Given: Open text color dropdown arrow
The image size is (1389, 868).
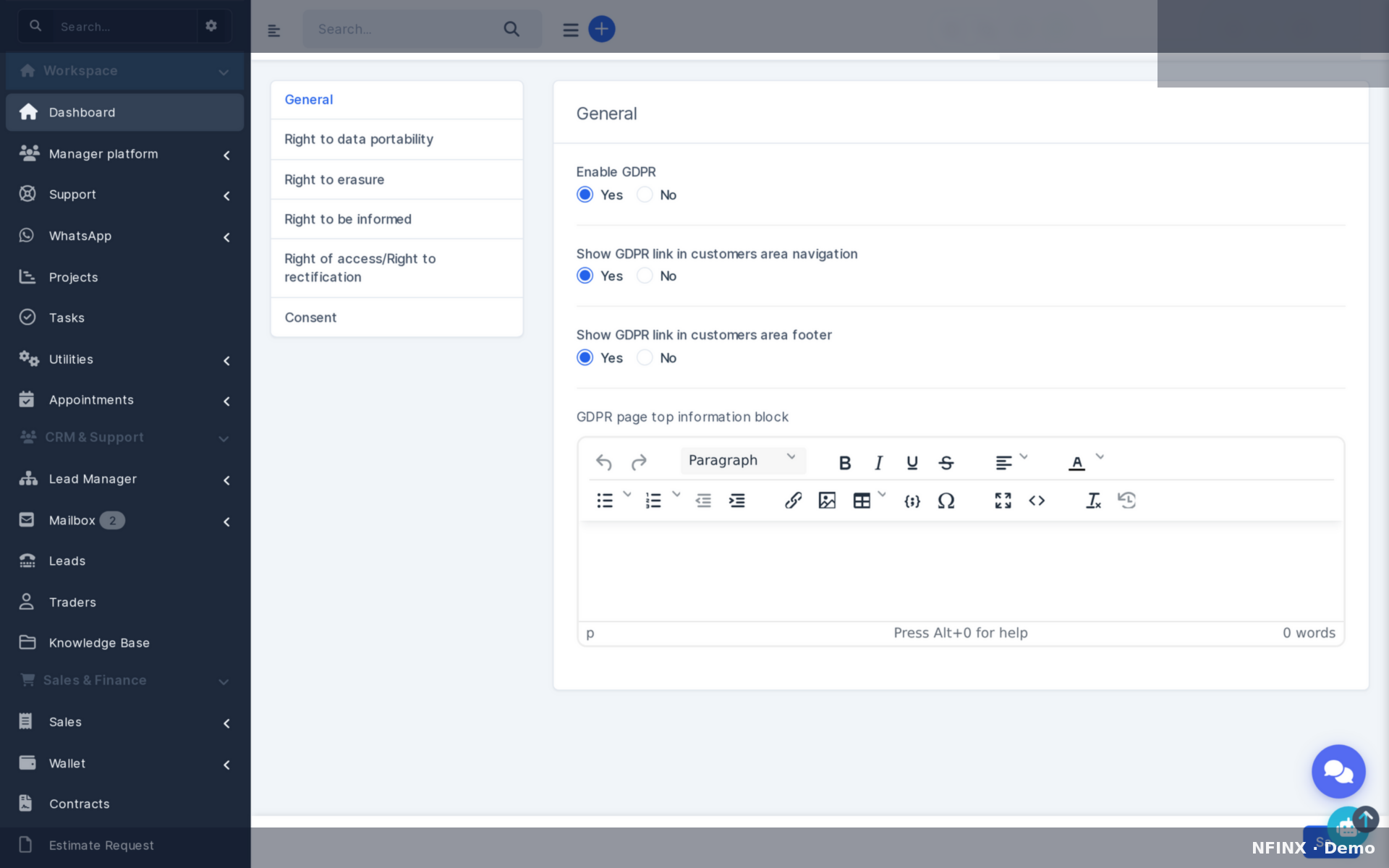Looking at the screenshot, I should pyautogui.click(x=1100, y=457).
